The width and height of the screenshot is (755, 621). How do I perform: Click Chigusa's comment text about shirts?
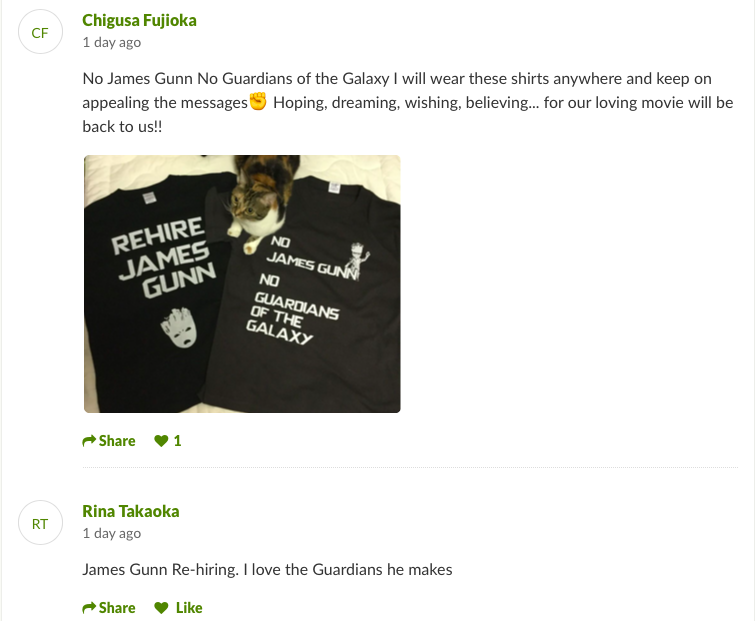coord(400,78)
